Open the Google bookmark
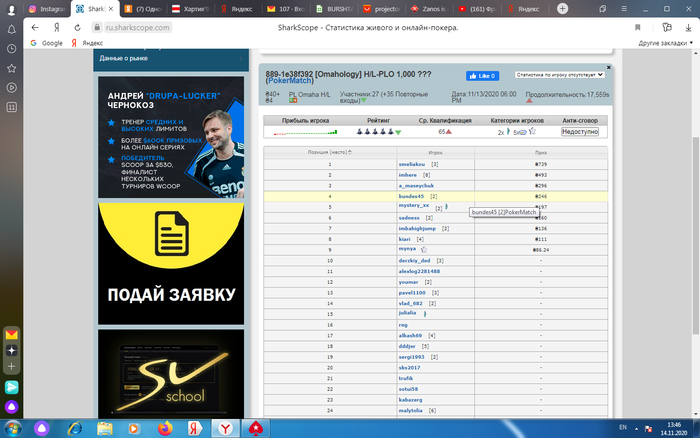 point(46,43)
